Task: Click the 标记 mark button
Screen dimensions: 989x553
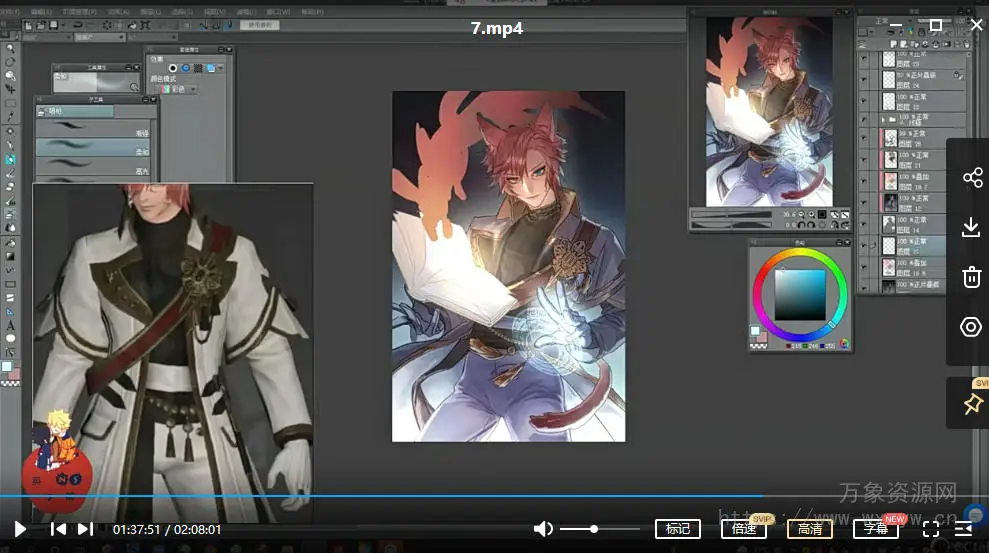Action: [677, 529]
